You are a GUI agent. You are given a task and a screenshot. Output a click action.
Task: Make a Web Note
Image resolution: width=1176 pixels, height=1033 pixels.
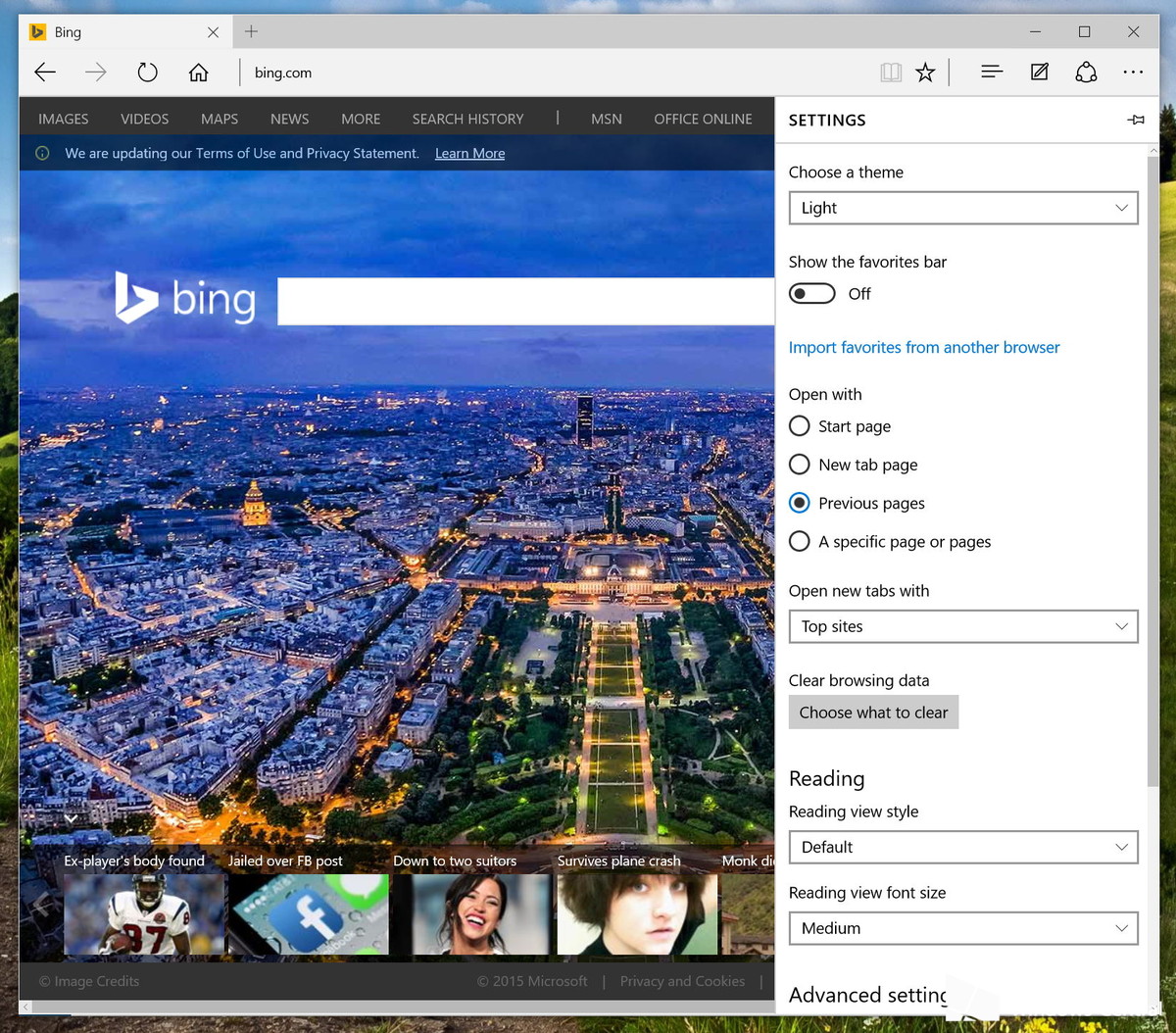point(1040,72)
